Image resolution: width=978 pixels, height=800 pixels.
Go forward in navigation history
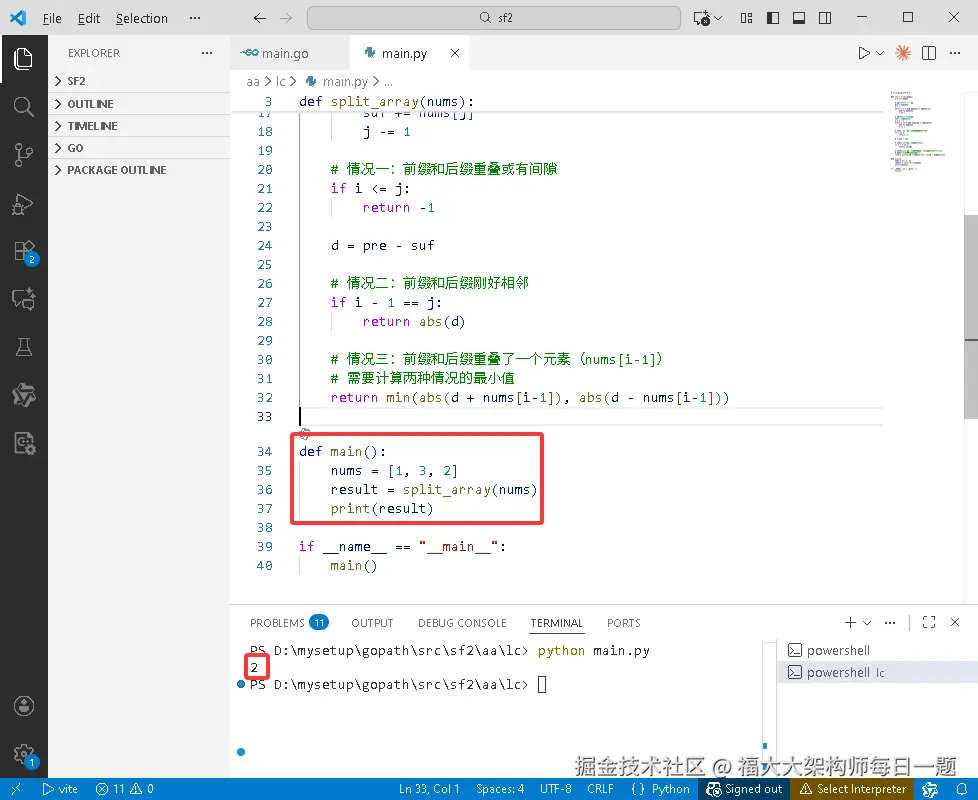tap(286, 18)
